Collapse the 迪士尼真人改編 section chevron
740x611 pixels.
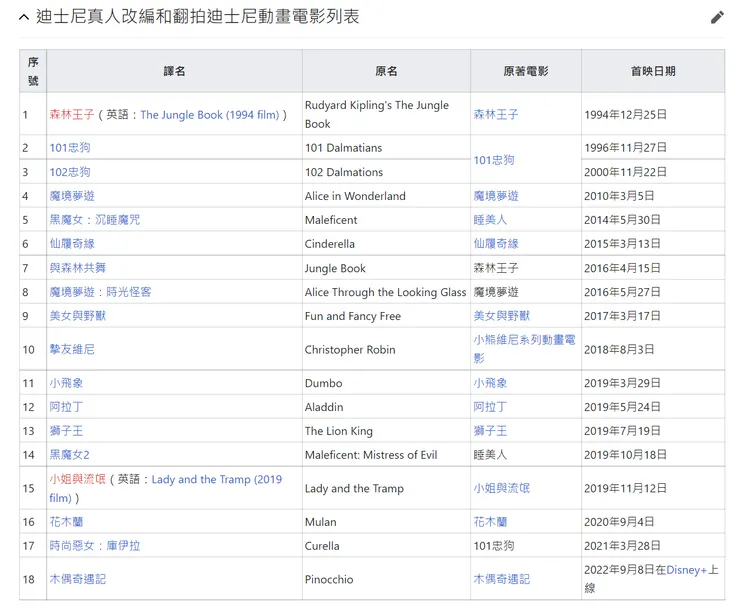(24, 17)
